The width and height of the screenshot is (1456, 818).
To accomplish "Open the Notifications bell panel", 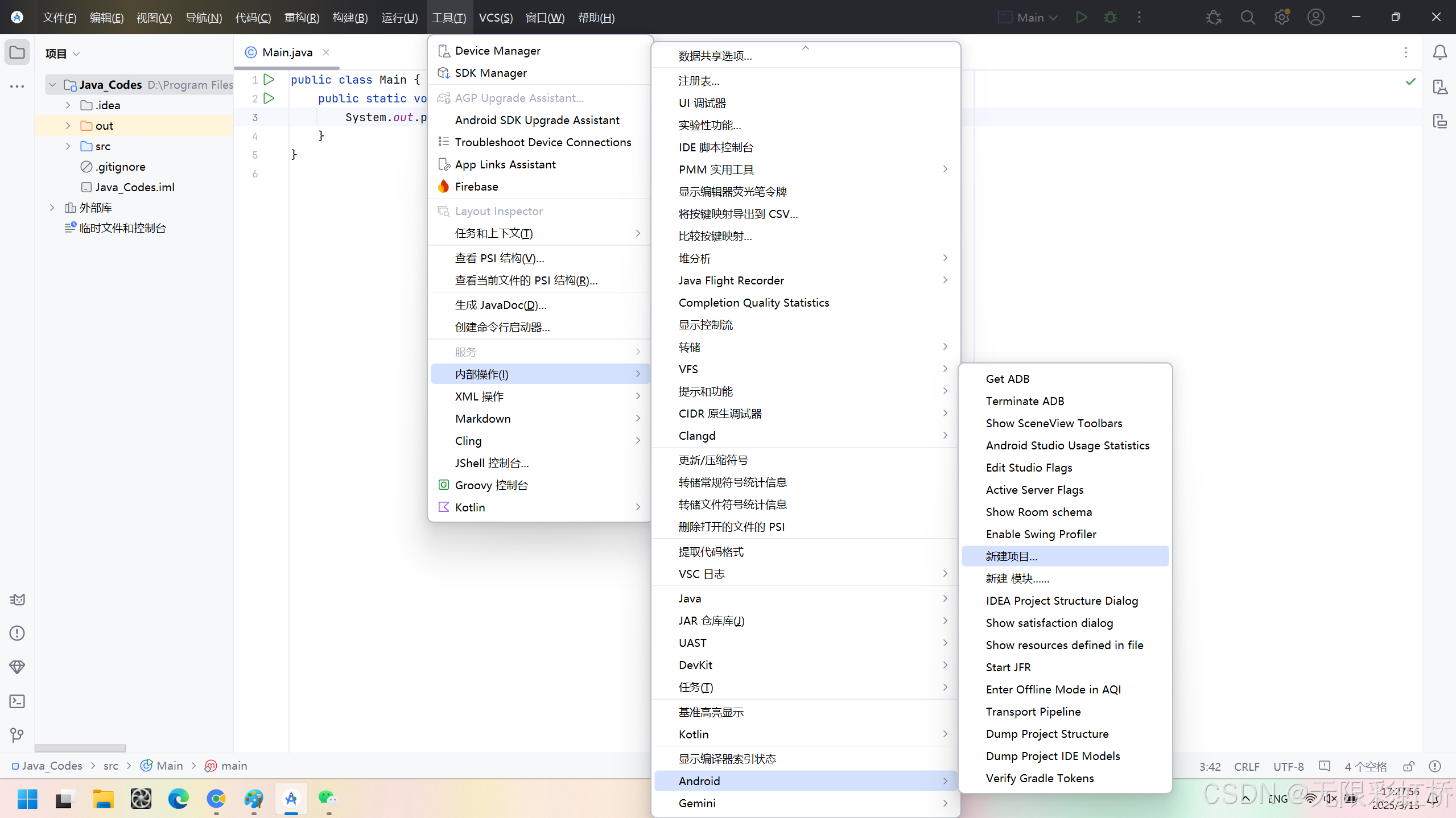I will pyautogui.click(x=1439, y=52).
